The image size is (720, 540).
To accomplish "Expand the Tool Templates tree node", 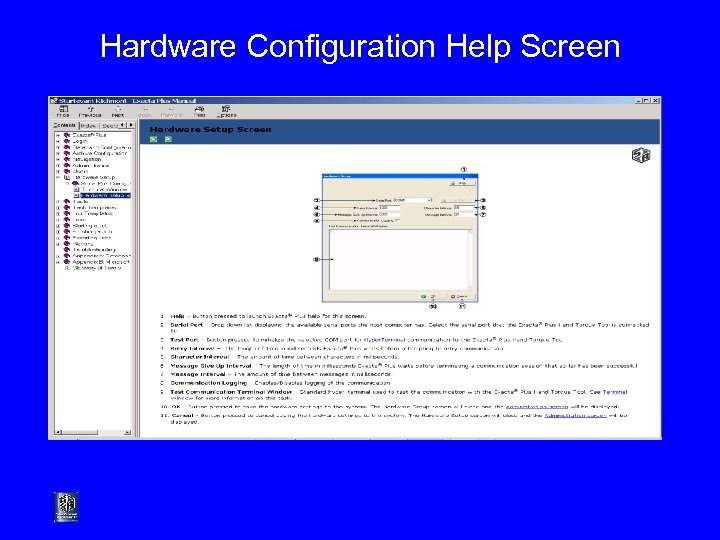I will coord(58,214).
